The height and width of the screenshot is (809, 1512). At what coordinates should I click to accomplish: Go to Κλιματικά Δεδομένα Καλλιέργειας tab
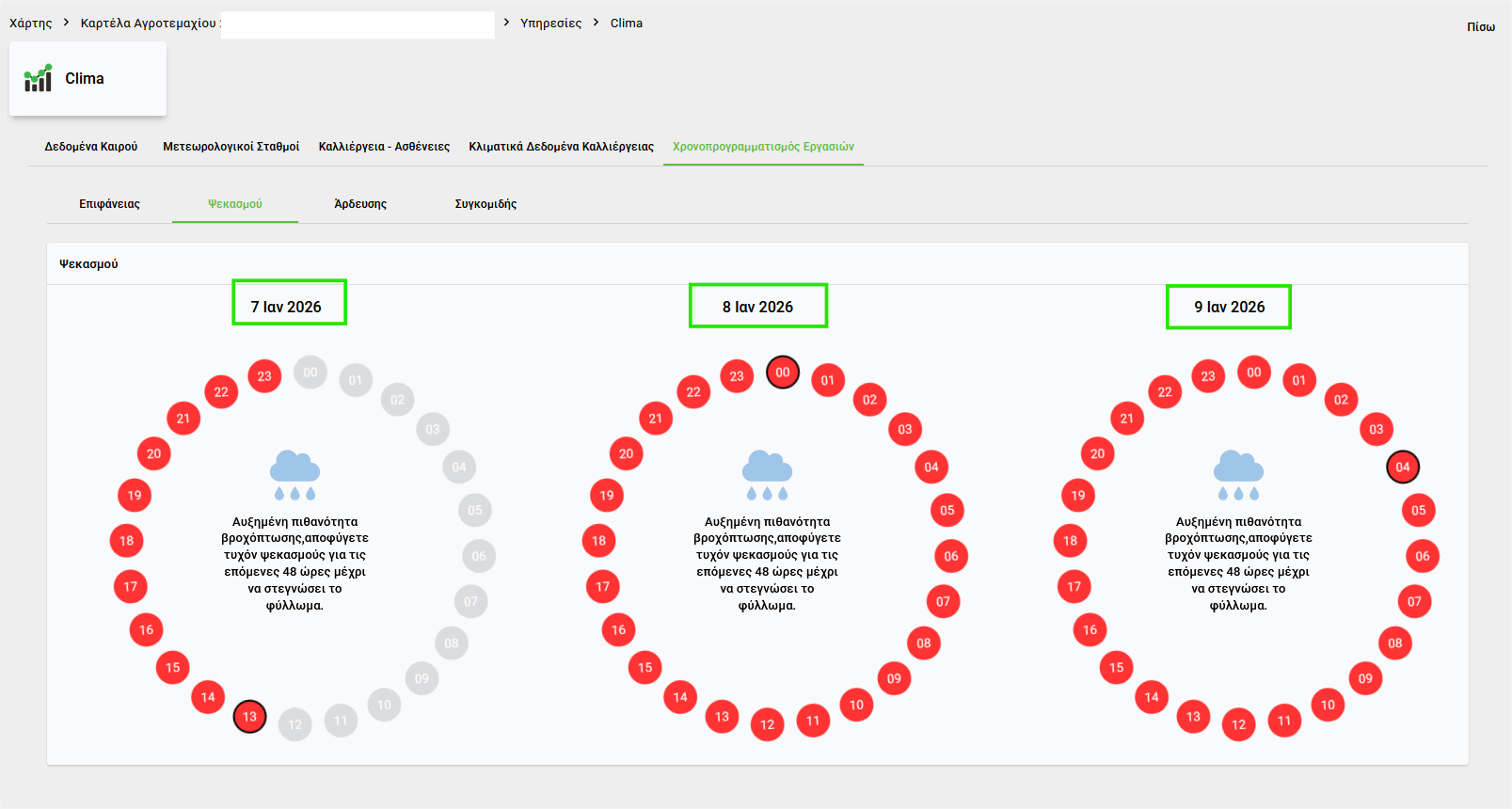point(561,147)
